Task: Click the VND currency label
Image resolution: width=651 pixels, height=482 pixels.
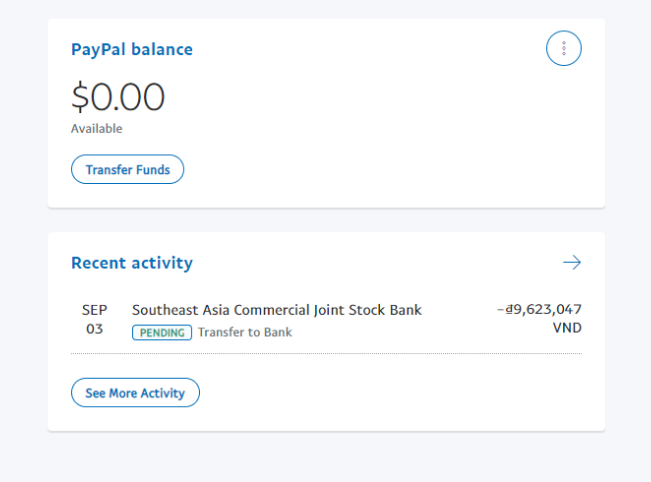Action: click(566, 328)
